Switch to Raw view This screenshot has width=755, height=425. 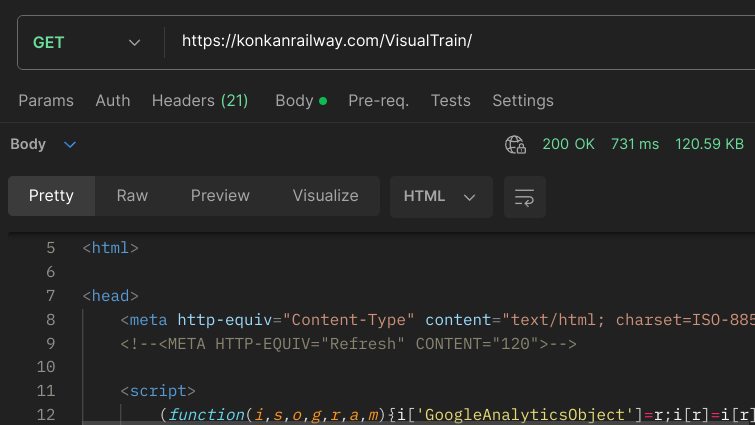tap(132, 196)
